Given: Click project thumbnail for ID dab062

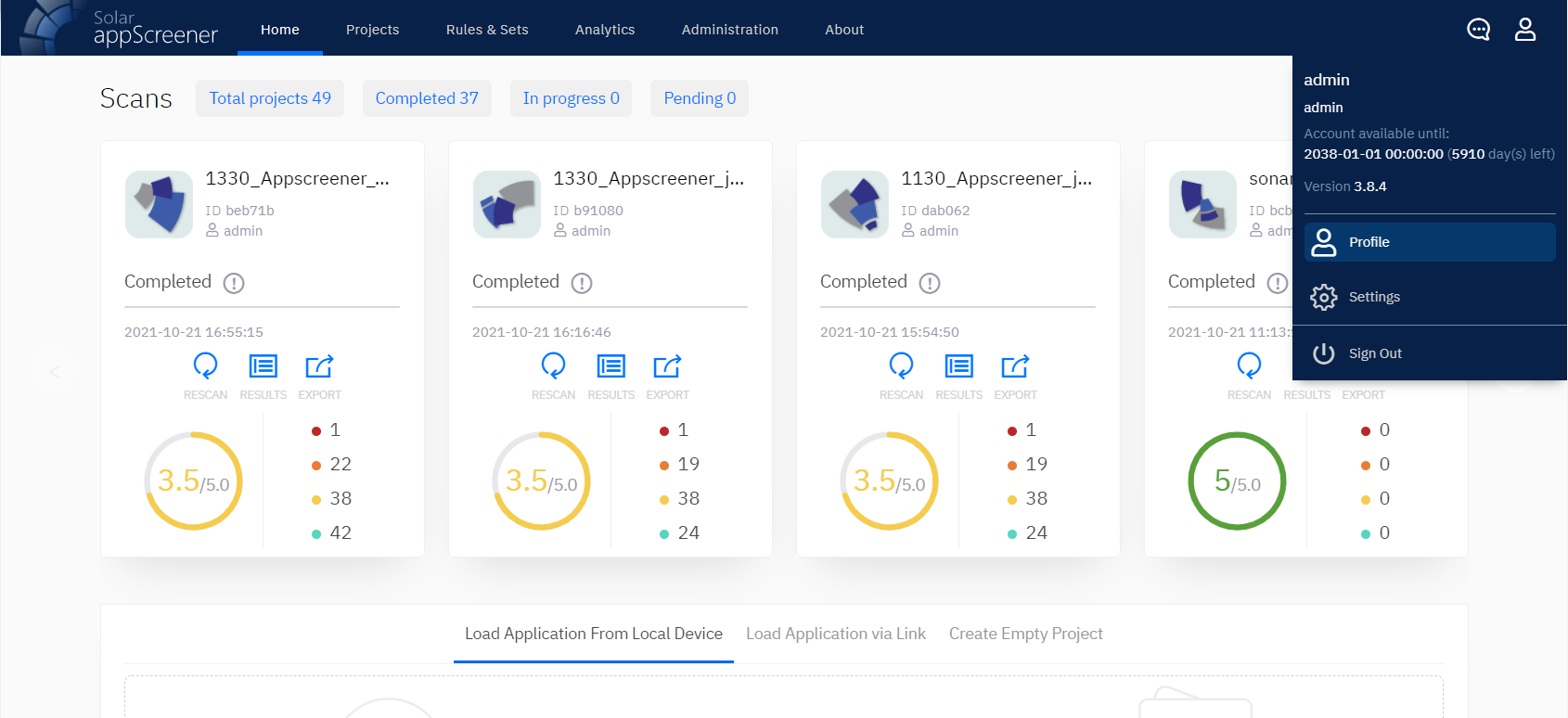Looking at the screenshot, I should click(855, 204).
